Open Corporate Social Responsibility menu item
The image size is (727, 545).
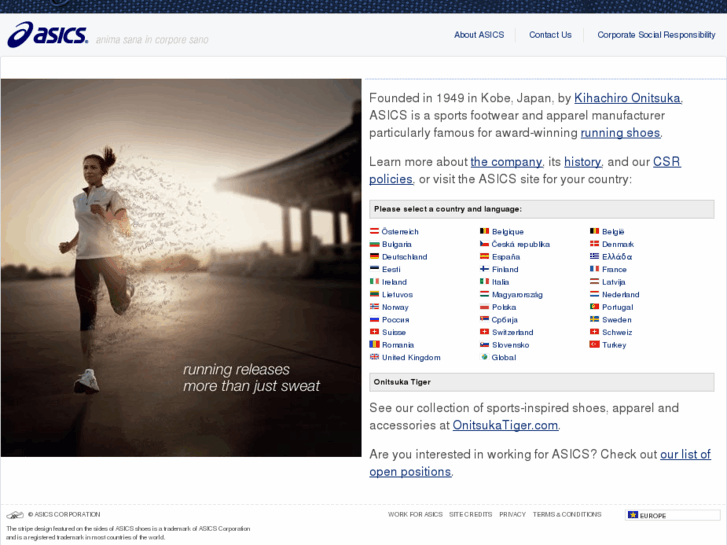click(x=656, y=35)
